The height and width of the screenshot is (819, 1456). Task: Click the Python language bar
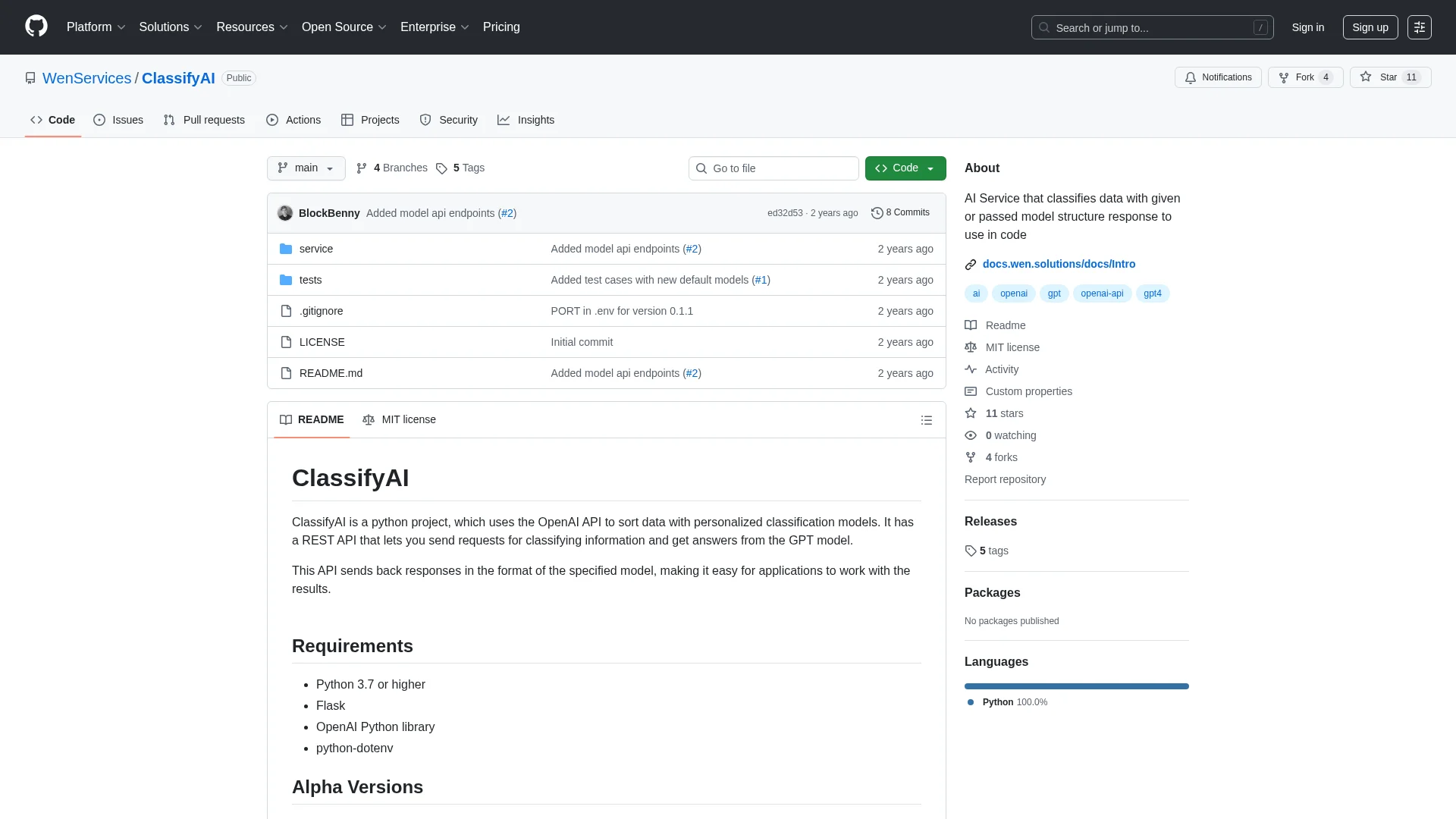1076,686
